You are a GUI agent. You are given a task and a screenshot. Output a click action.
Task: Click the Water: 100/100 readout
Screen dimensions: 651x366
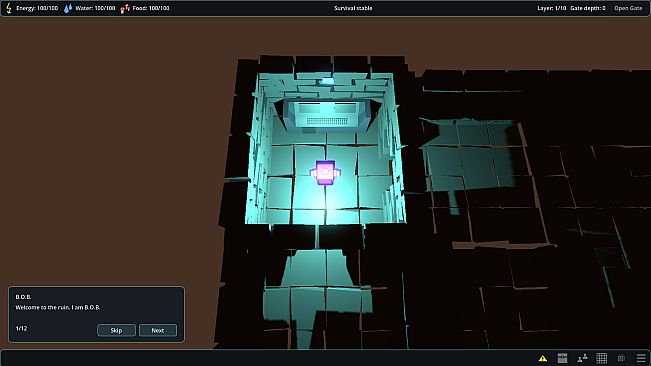[x=95, y=8]
